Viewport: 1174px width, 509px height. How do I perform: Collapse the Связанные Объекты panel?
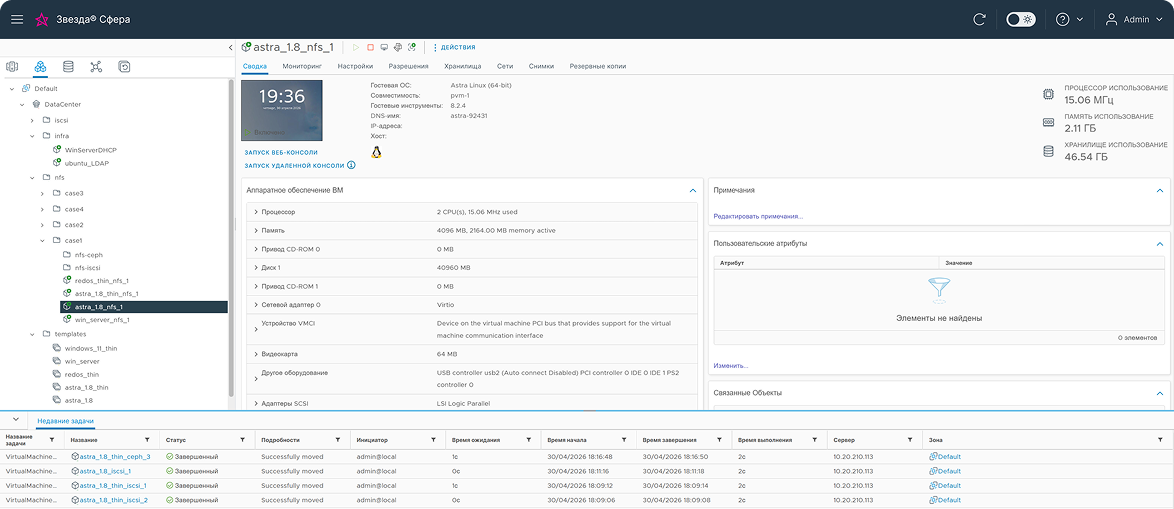pyautogui.click(x=1160, y=393)
